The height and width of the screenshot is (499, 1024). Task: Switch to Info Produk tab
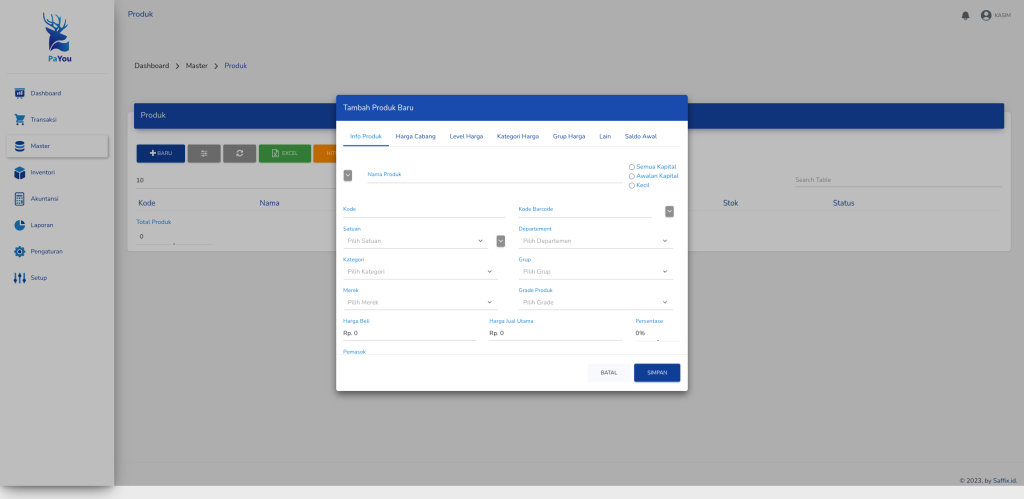(x=366, y=137)
